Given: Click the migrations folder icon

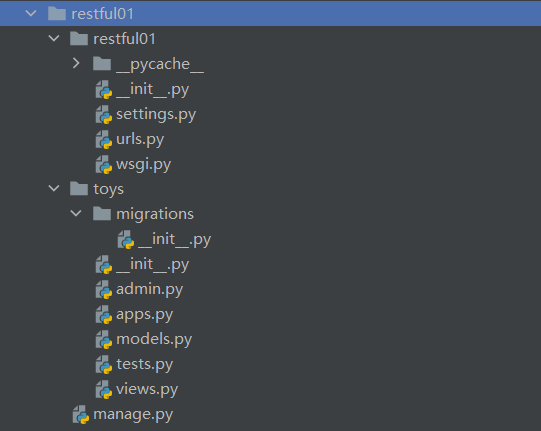Looking at the screenshot, I should tap(102, 213).
